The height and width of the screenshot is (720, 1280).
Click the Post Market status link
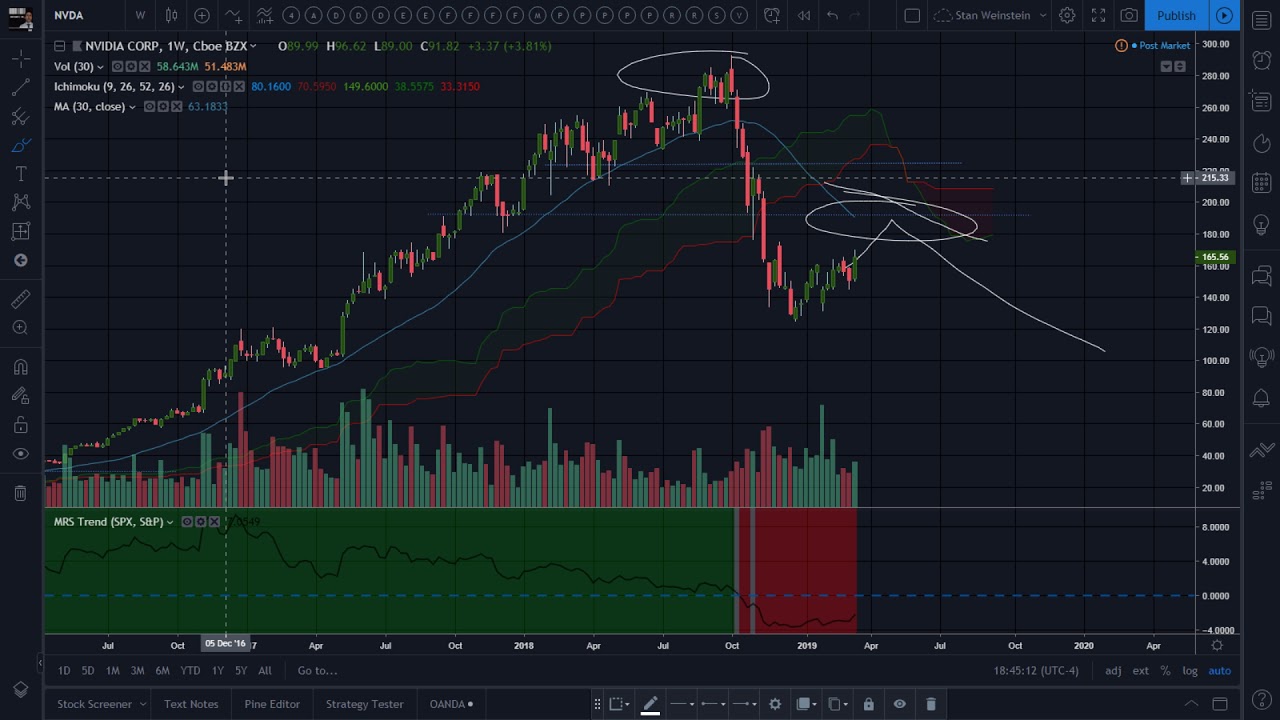[x=1164, y=46]
